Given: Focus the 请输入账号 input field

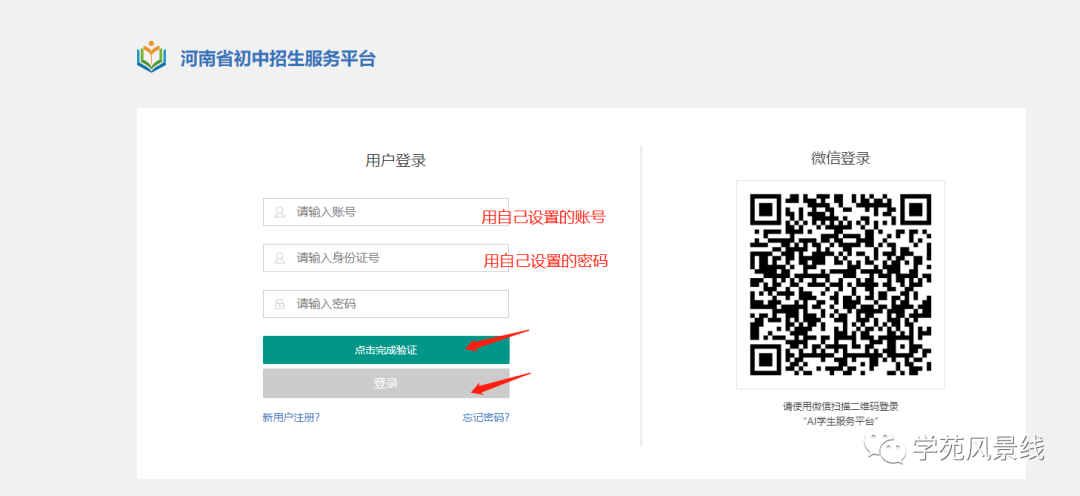Looking at the screenshot, I should 386,212.
